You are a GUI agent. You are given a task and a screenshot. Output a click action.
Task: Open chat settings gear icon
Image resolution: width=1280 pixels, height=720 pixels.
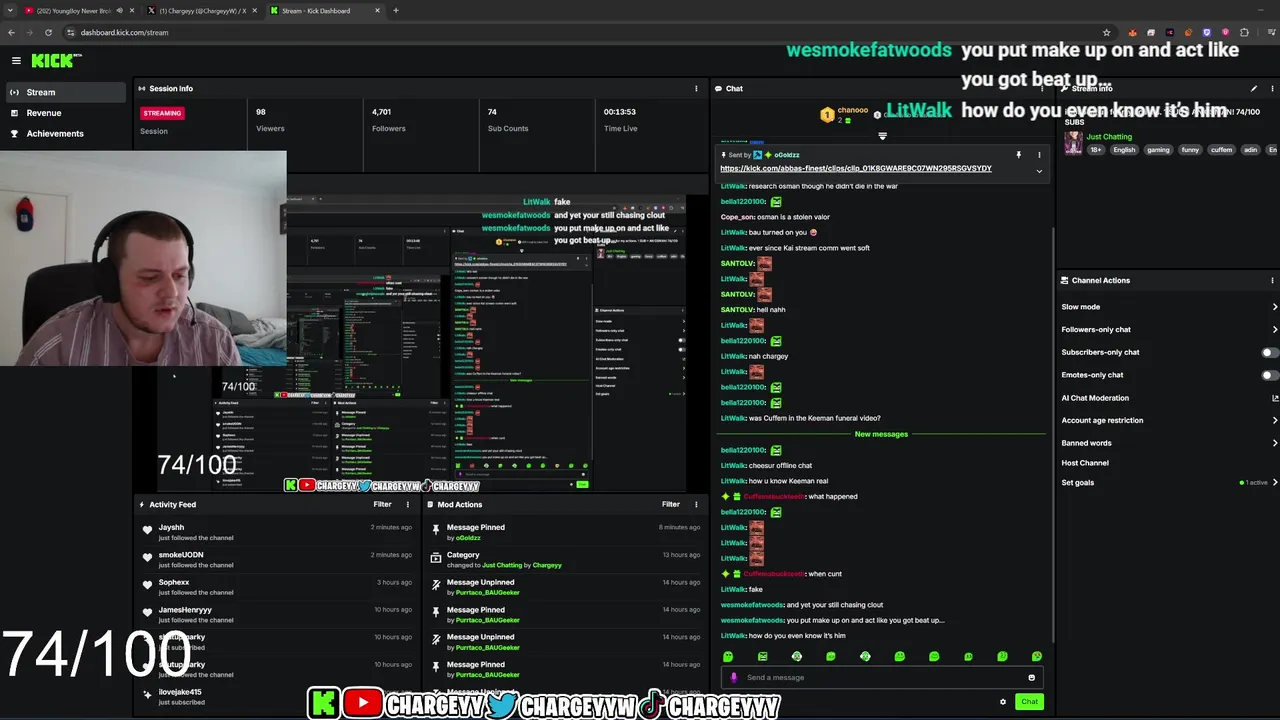1003,702
